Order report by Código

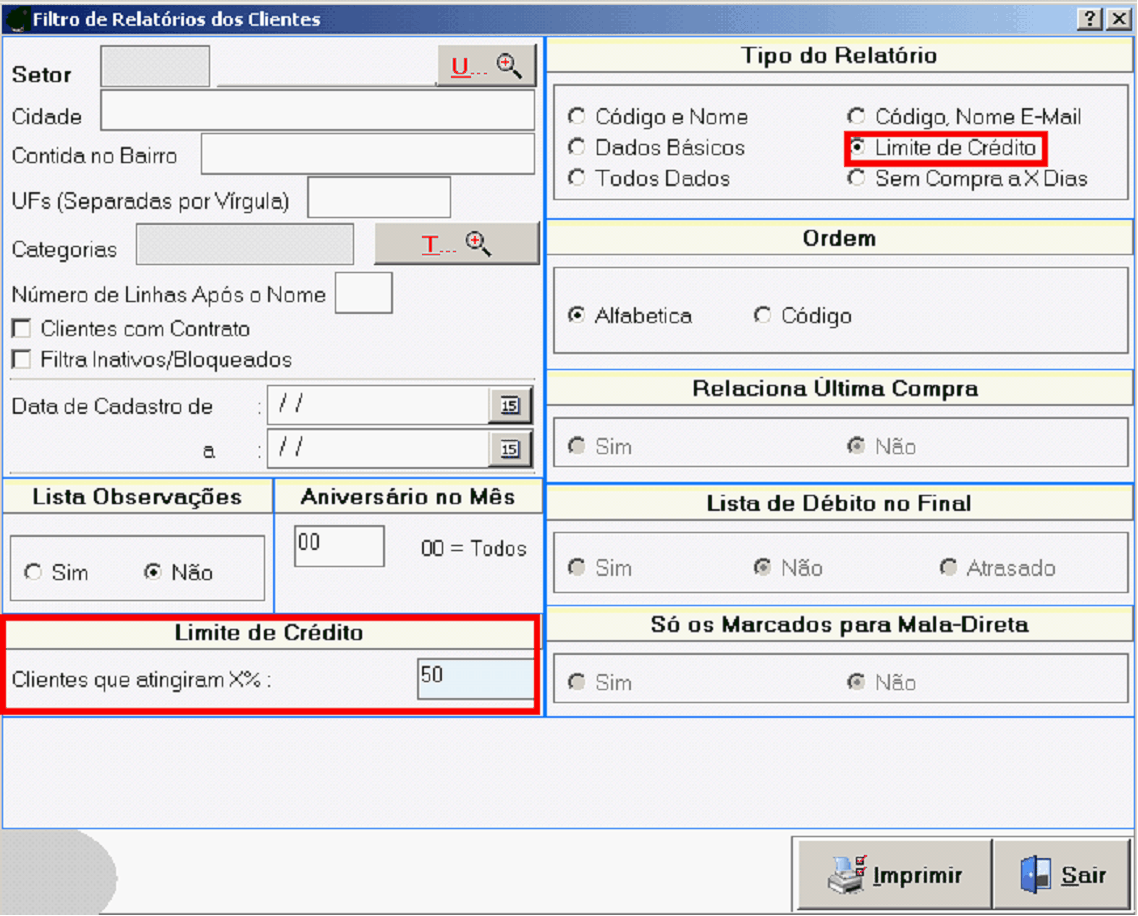tap(763, 316)
